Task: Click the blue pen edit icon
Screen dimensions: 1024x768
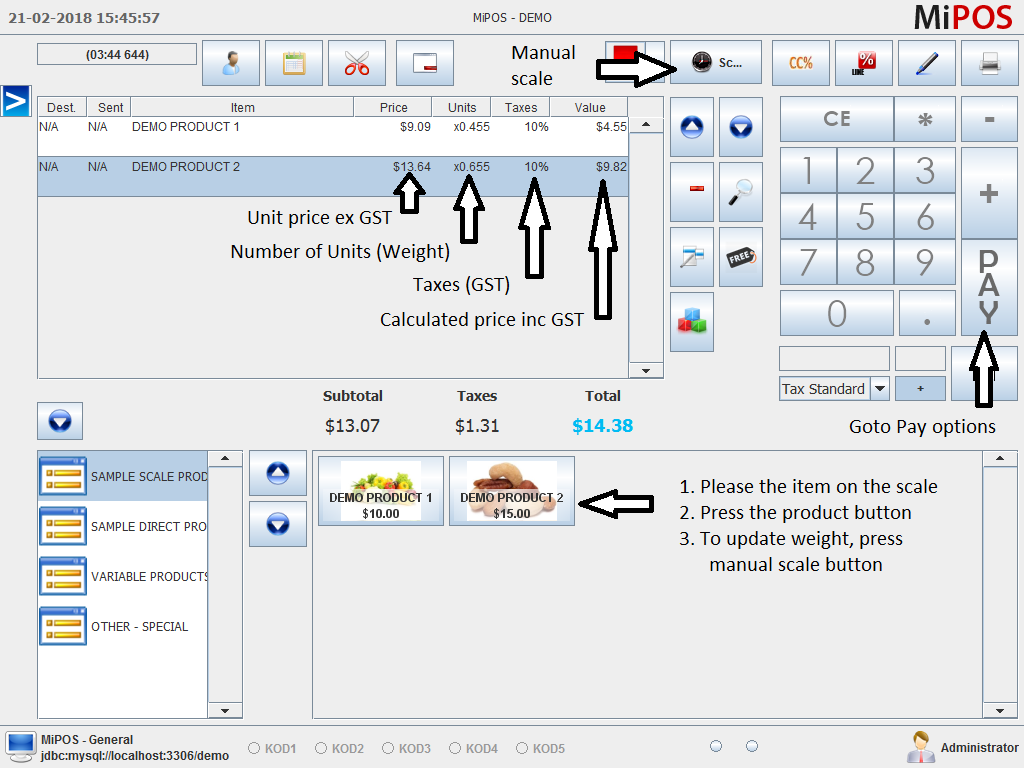Action: click(927, 63)
